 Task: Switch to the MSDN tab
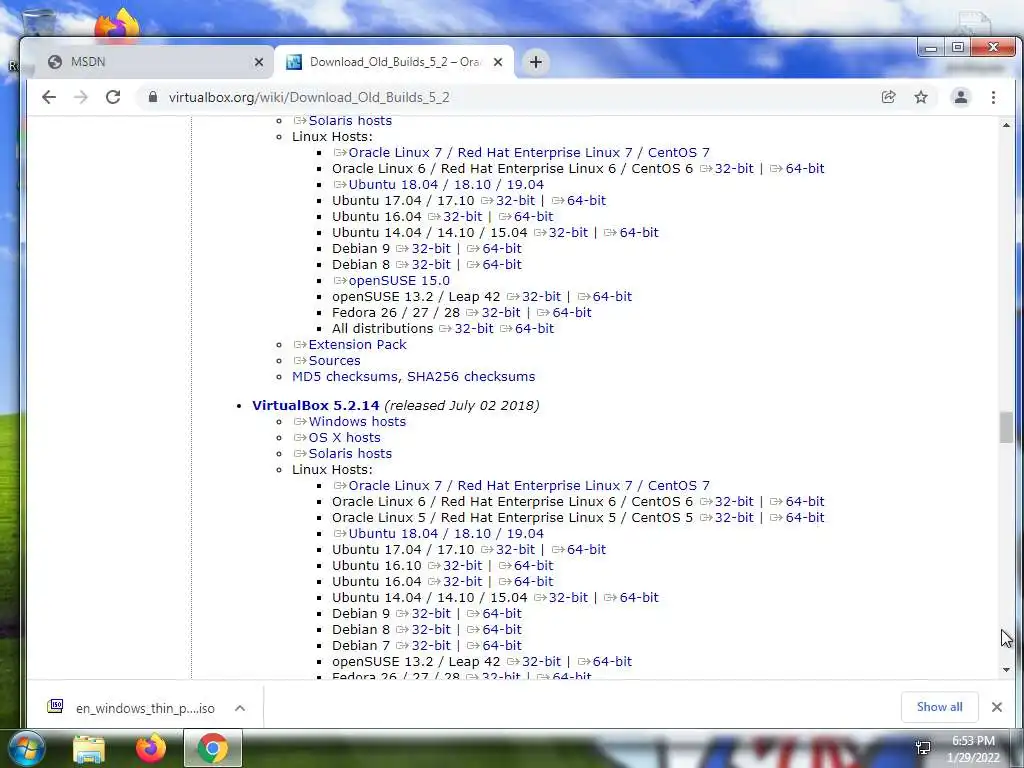pos(150,62)
